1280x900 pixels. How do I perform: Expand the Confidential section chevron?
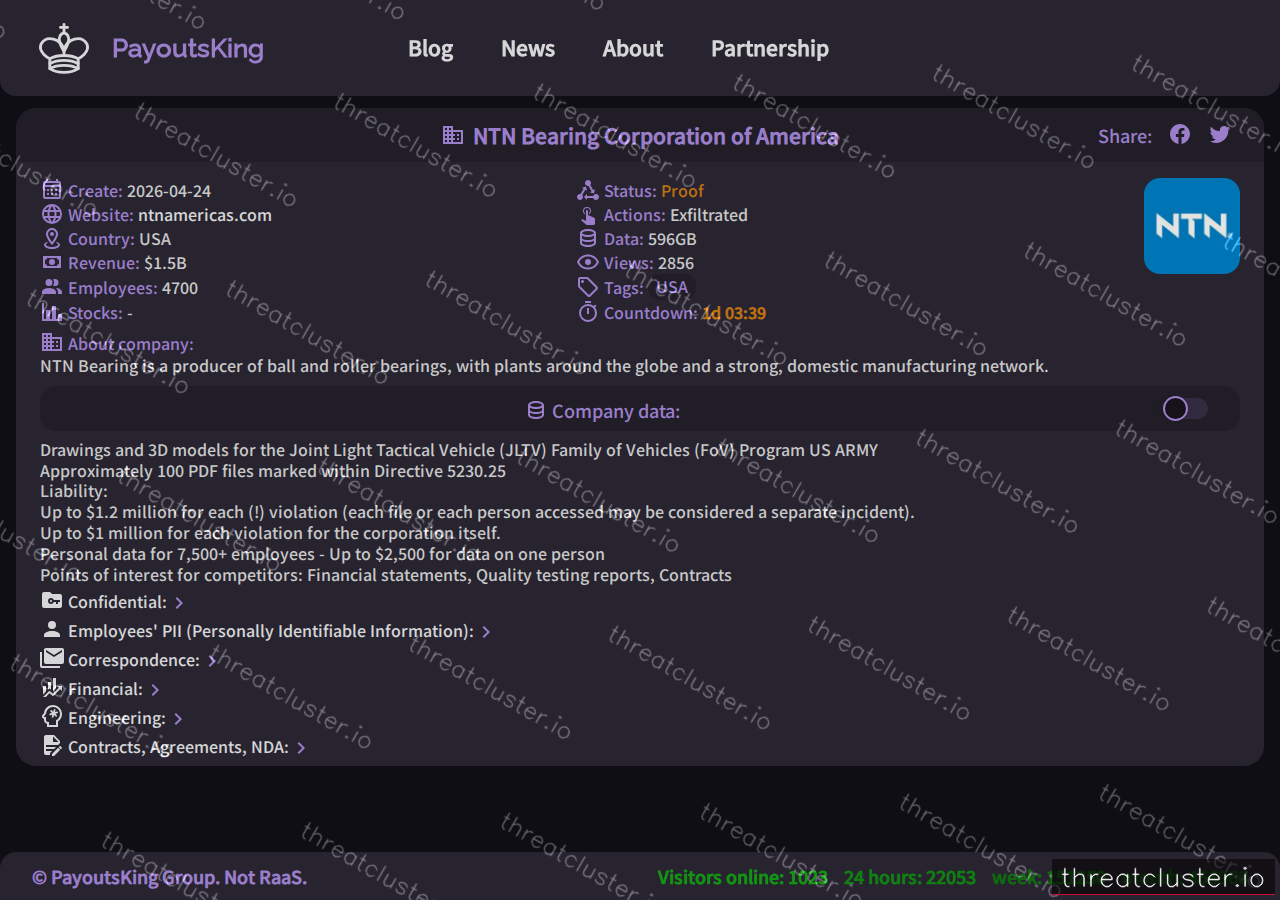click(x=179, y=603)
